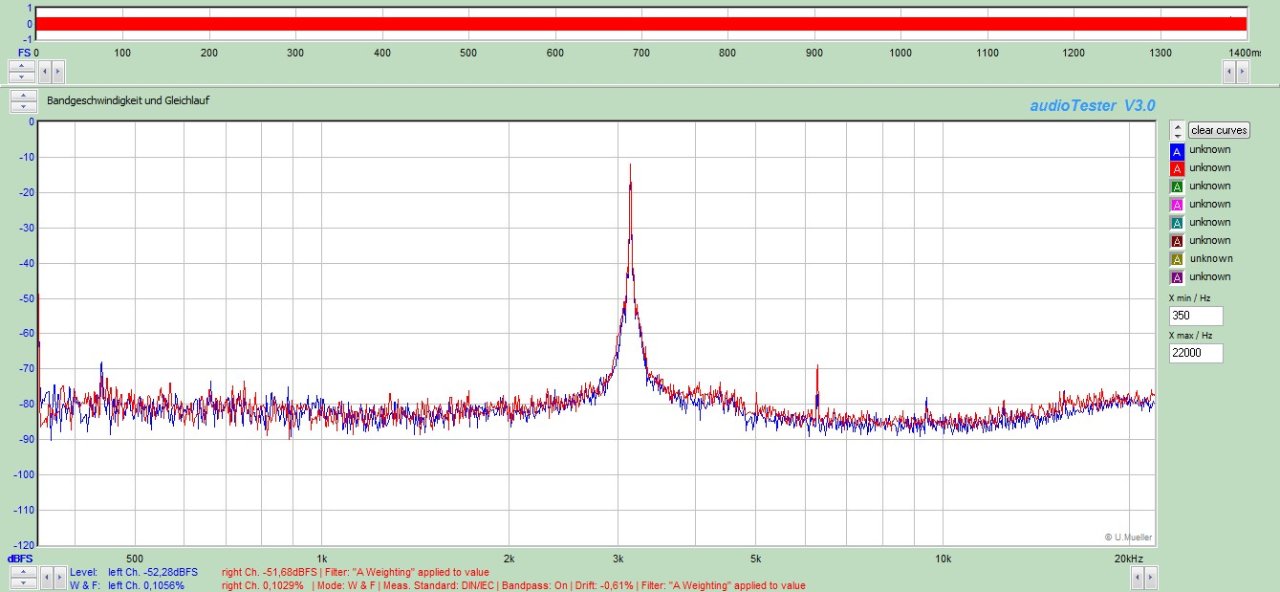Click the X max / Hz field showing 22000

pos(1194,353)
